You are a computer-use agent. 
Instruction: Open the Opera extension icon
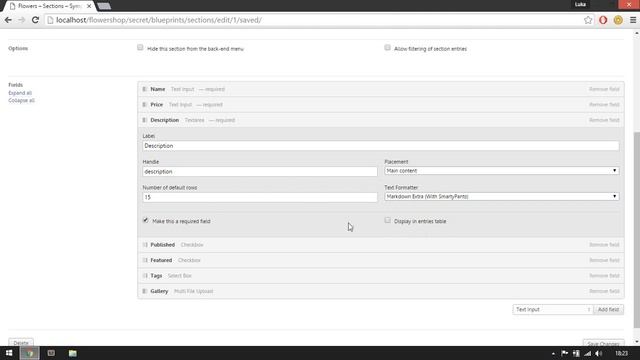603,20
